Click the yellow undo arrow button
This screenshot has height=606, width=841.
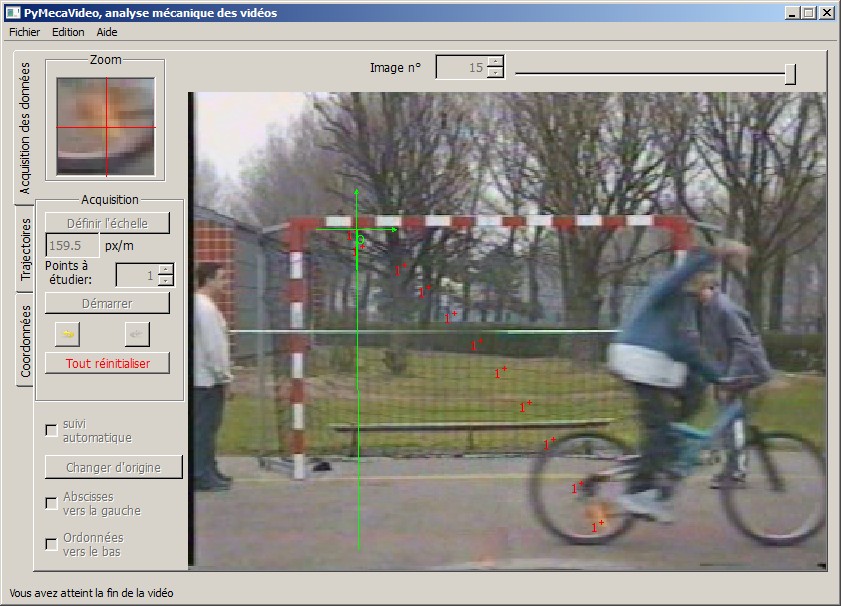pos(66,334)
